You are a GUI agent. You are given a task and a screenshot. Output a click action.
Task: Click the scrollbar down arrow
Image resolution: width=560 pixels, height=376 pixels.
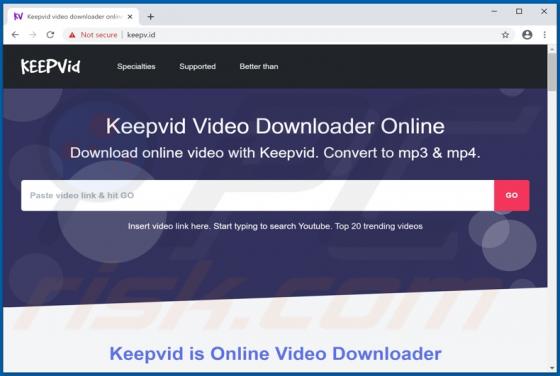click(x=552, y=367)
